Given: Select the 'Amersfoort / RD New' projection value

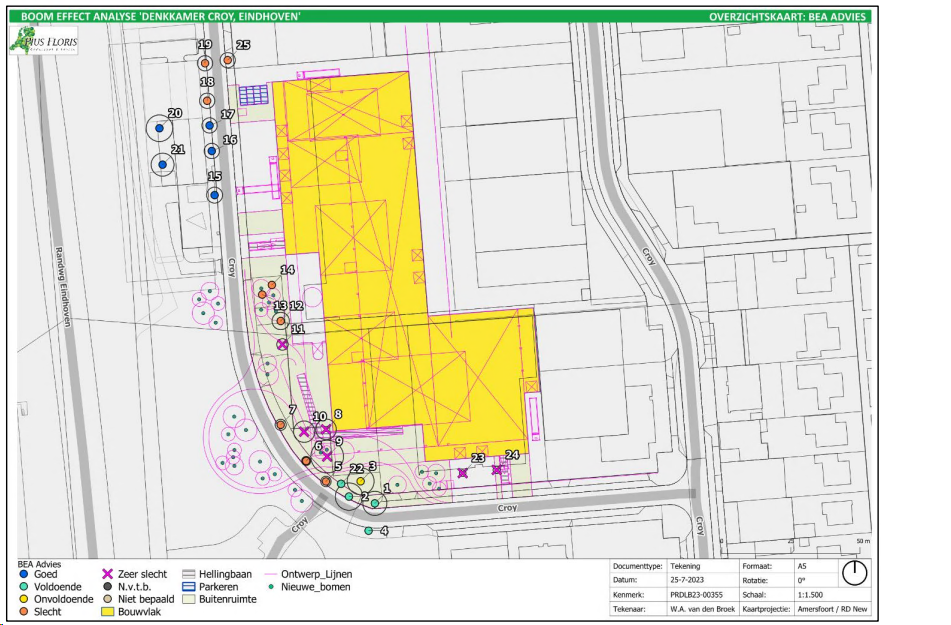Looking at the screenshot, I should coord(832,609).
